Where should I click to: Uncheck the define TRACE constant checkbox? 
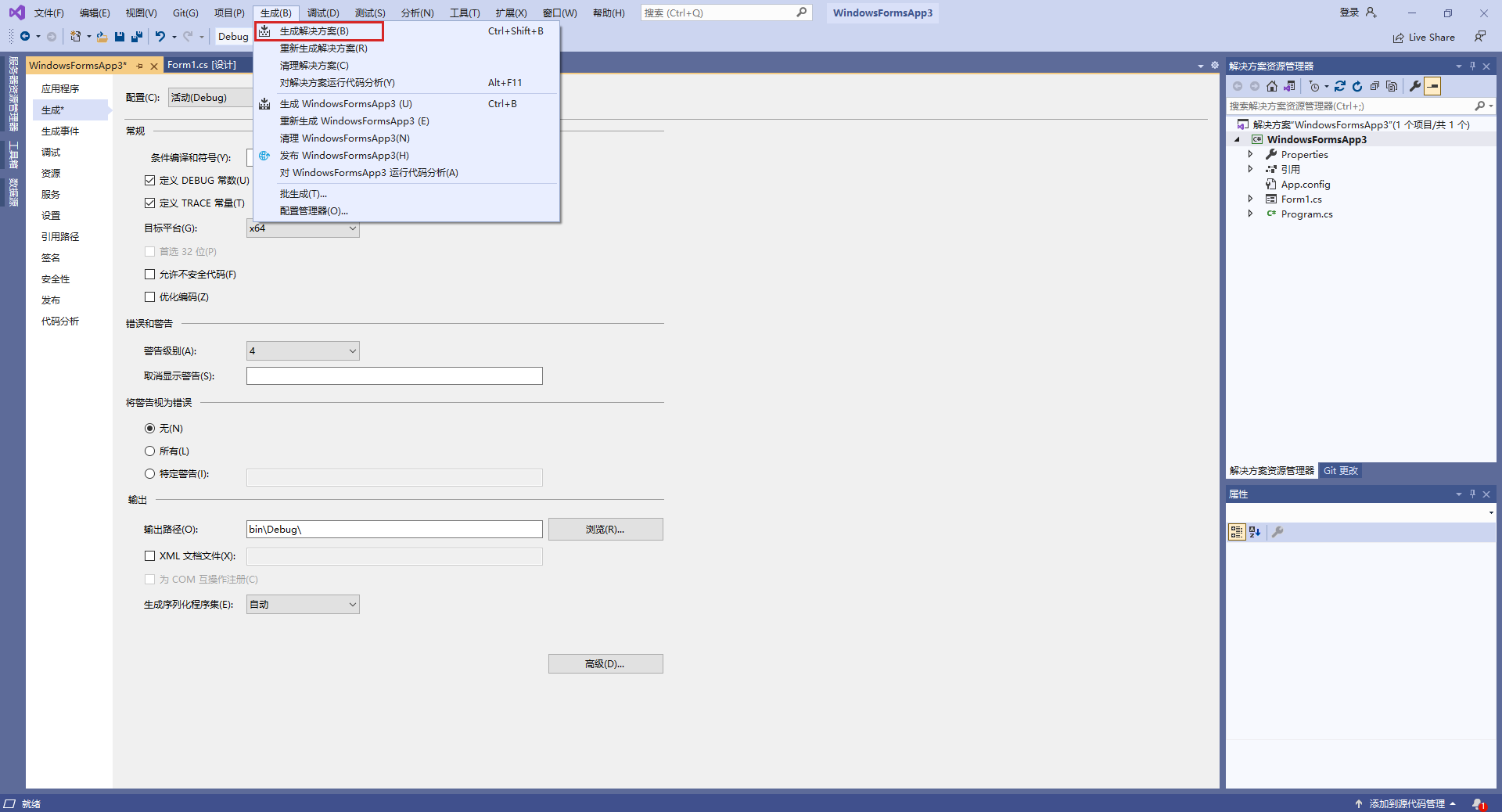[149, 203]
